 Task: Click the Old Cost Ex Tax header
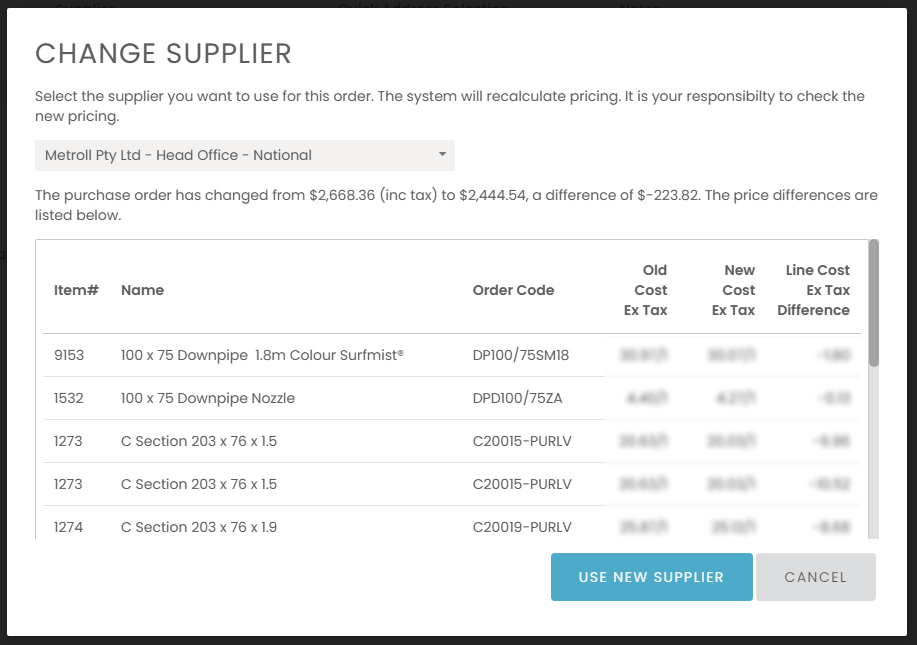(x=646, y=290)
